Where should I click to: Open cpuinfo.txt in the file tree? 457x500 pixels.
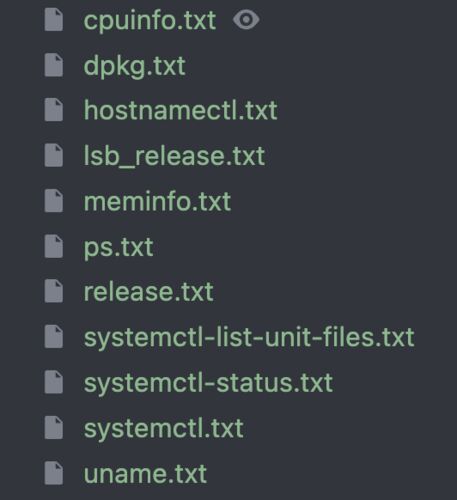(150, 21)
